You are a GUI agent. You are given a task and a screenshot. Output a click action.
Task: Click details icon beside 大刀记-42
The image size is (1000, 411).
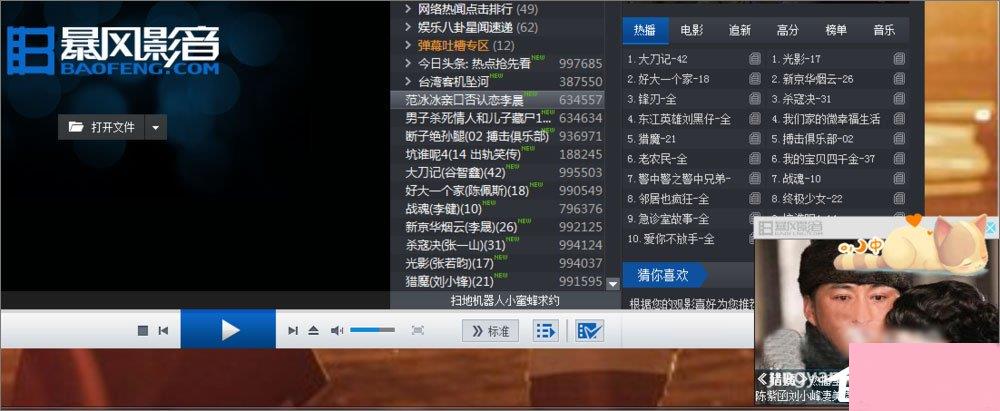[755, 59]
